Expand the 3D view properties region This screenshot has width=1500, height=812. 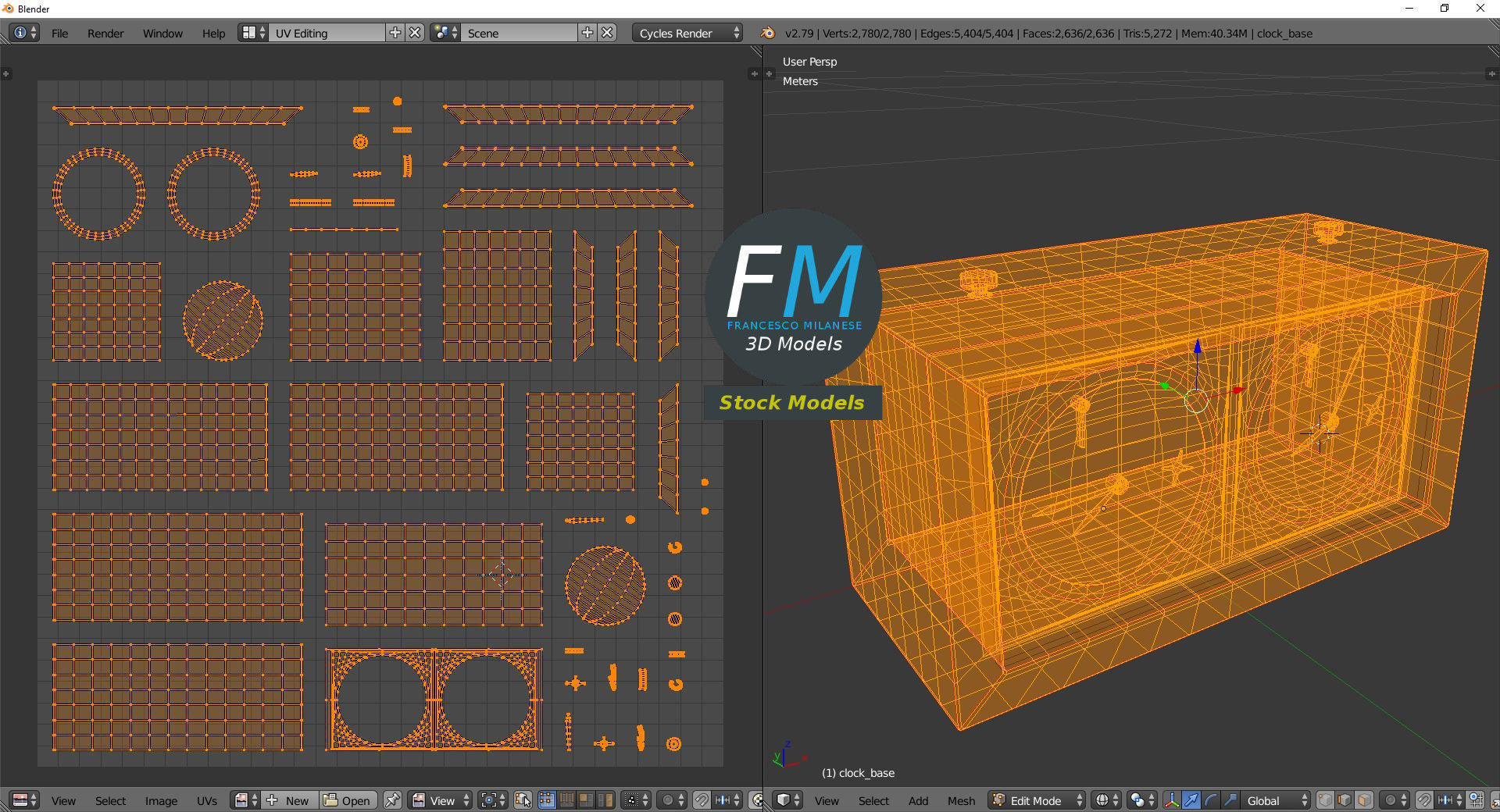[x=1491, y=74]
